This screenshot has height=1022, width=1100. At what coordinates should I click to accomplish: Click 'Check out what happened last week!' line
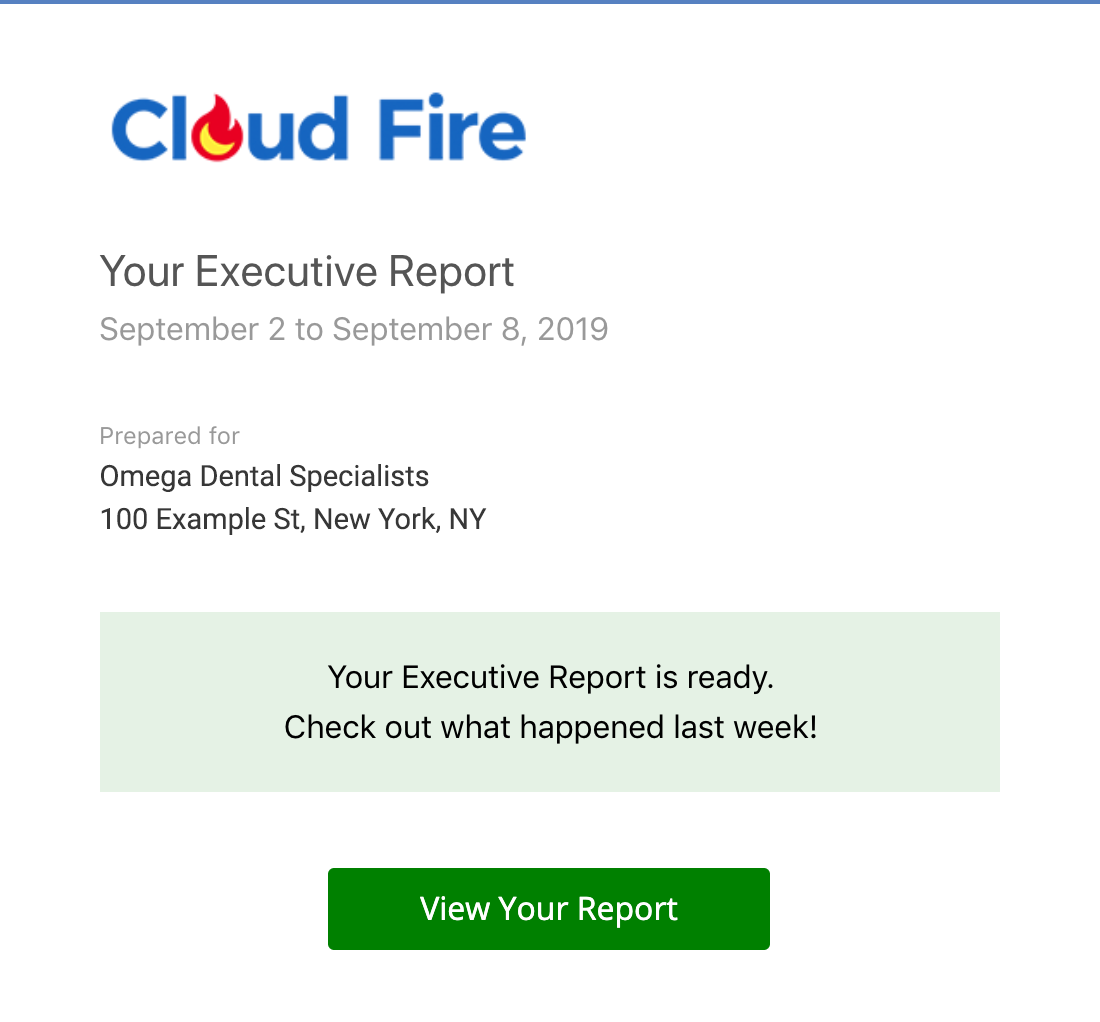click(x=550, y=727)
